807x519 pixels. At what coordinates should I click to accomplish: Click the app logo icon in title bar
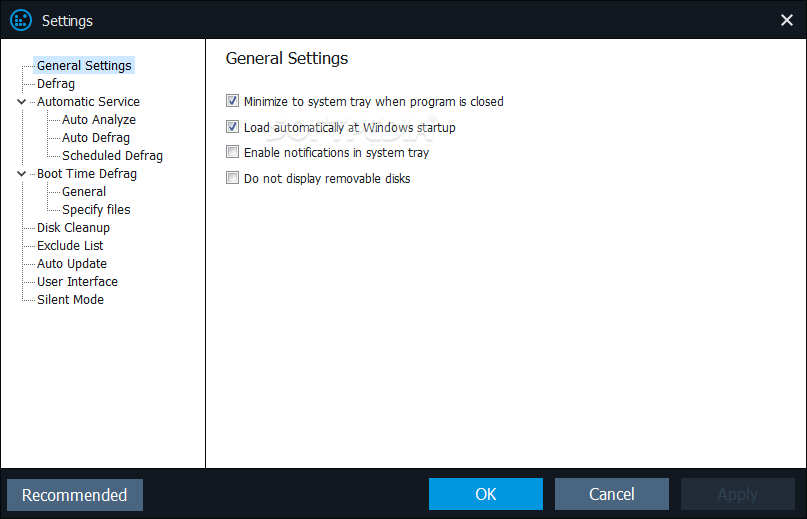click(x=21, y=21)
